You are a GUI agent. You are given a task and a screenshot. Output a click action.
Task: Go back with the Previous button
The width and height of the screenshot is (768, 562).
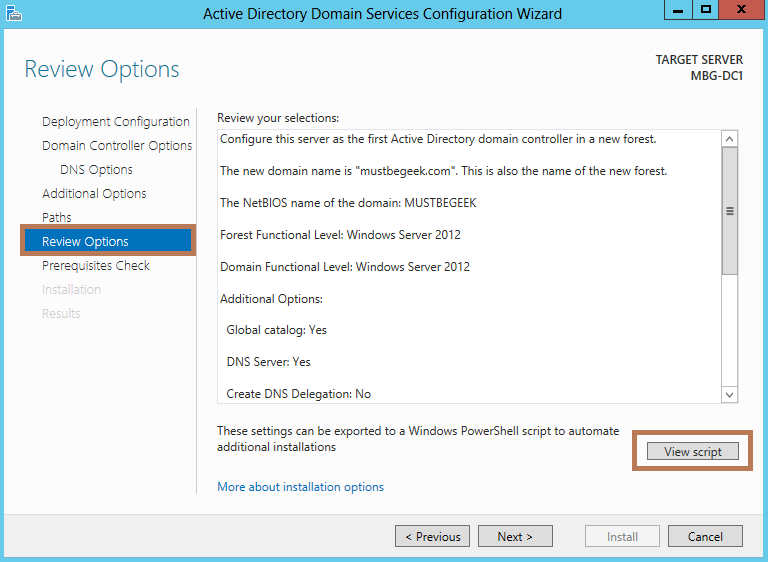pyautogui.click(x=433, y=537)
